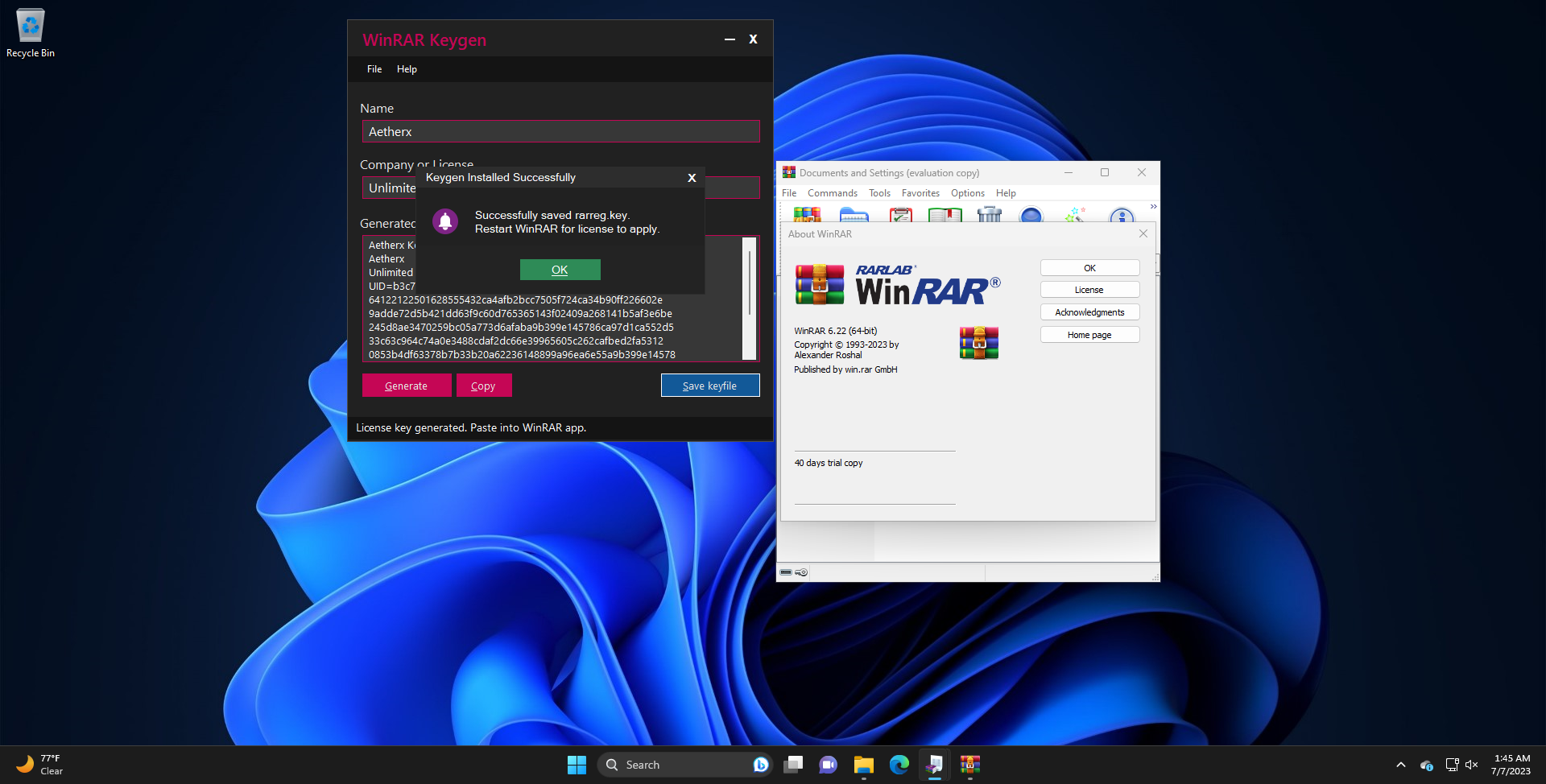Click the Acknowledgments button
The height and width of the screenshot is (784, 1546).
point(1089,312)
